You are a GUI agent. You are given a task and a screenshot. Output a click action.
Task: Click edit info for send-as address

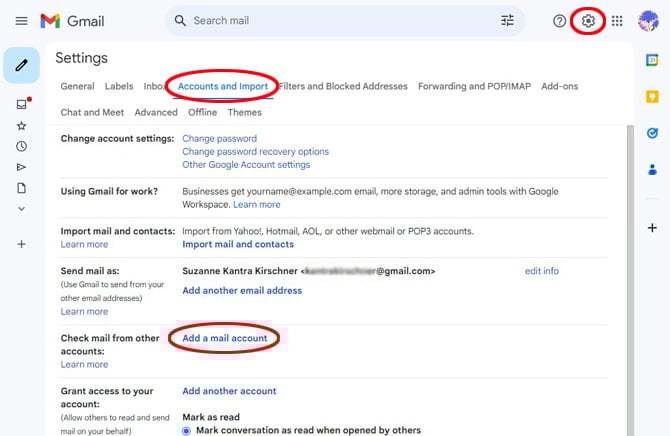pos(542,271)
